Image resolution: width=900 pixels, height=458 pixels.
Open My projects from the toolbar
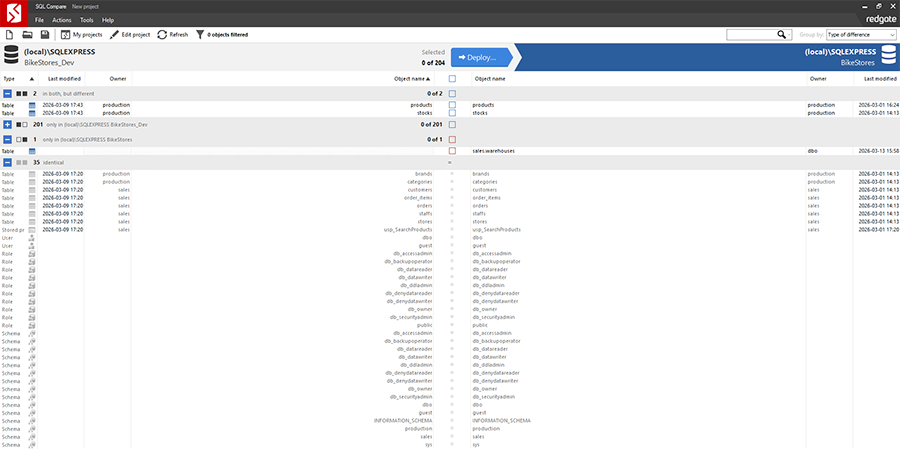(x=81, y=34)
